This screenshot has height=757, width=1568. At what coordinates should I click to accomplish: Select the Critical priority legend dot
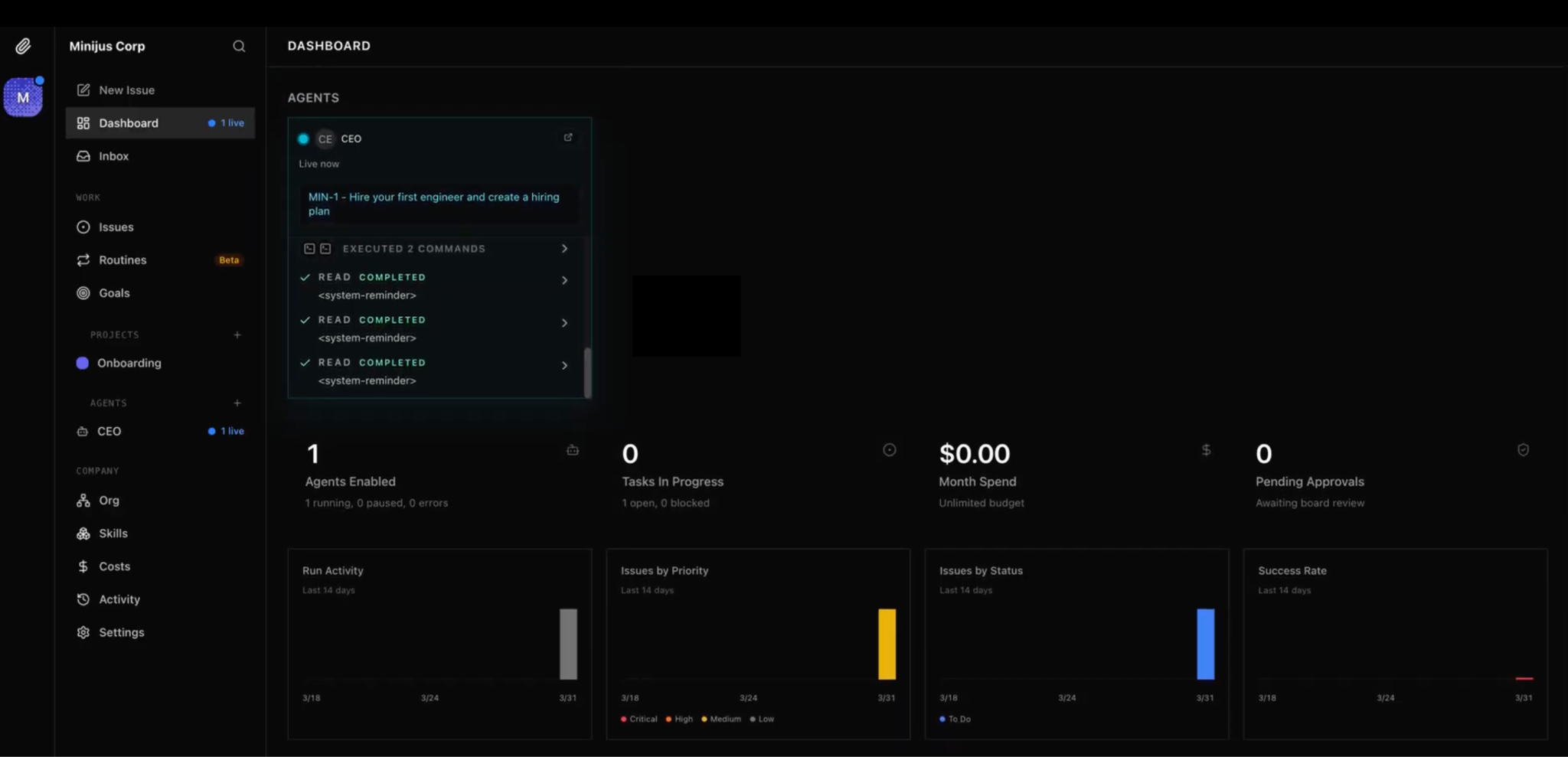coord(624,719)
